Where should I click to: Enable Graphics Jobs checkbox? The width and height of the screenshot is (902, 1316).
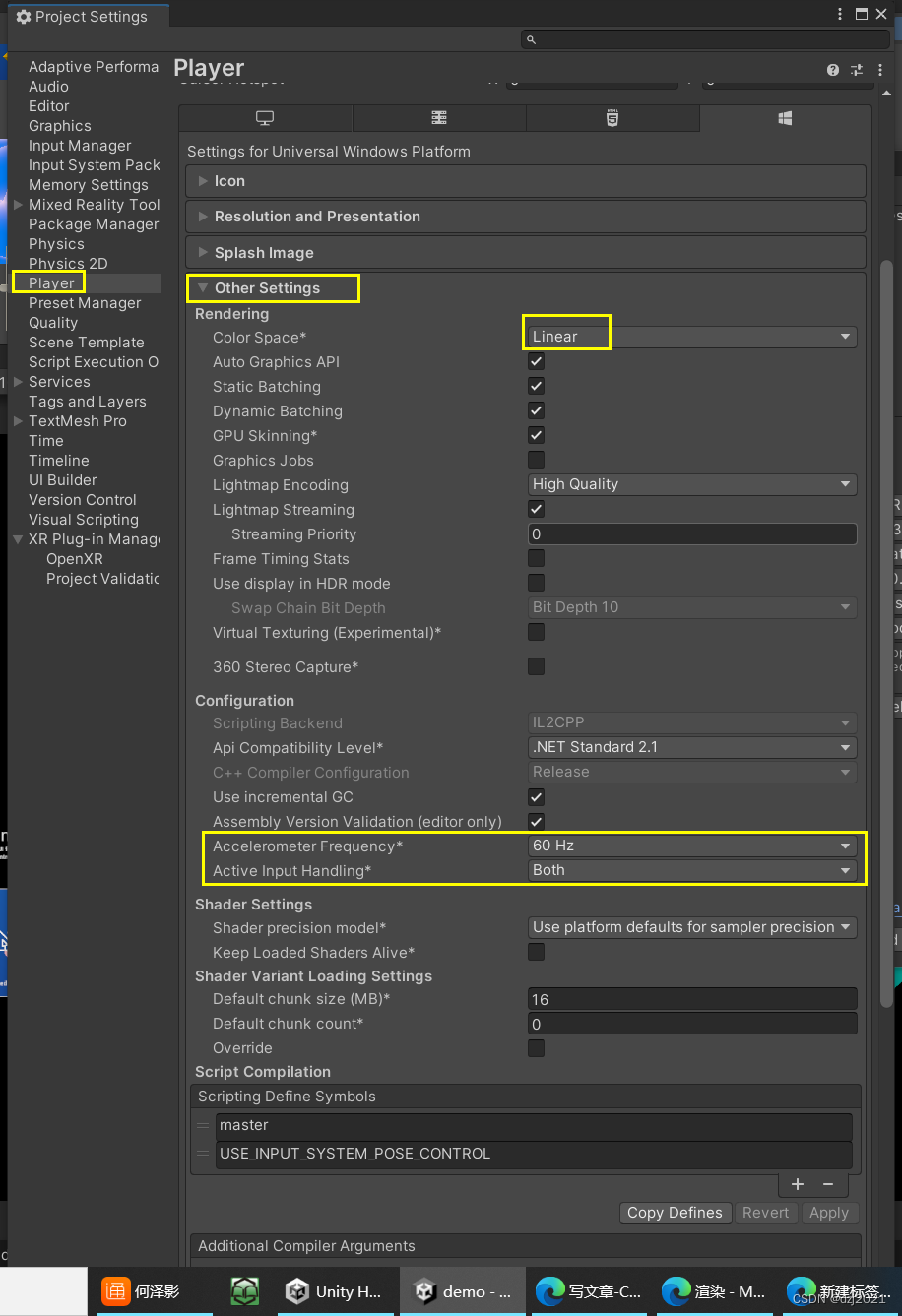coord(537,461)
